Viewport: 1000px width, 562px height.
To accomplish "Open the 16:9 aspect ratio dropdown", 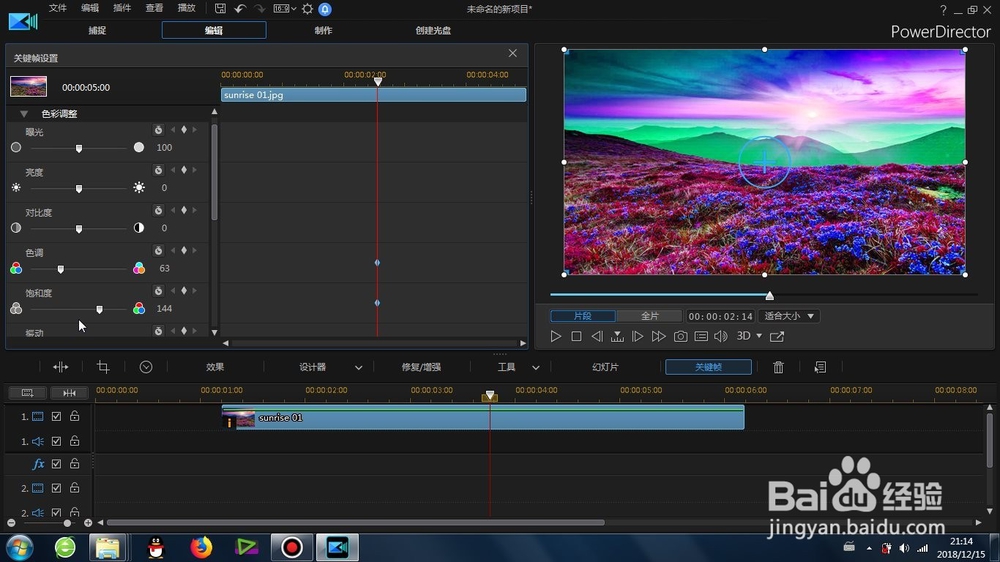I will (x=284, y=9).
